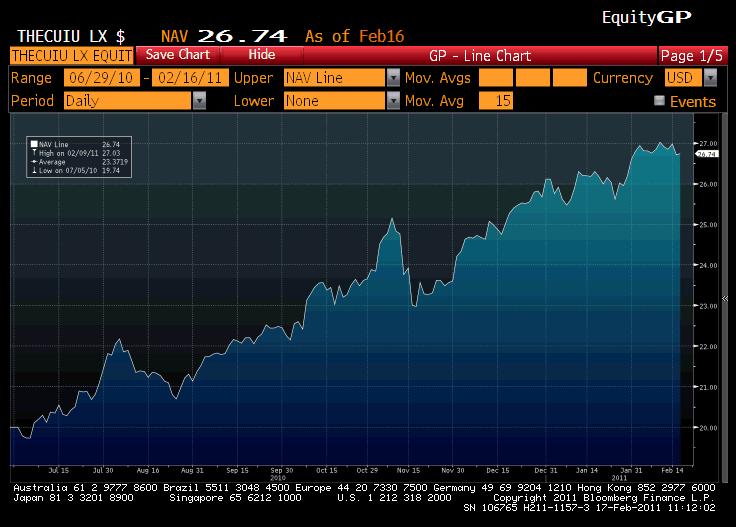Image resolution: width=736 pixels, height=527 pixels.
Task: Click the Jul 15 x-axis date label
Action: click(59, 470)
